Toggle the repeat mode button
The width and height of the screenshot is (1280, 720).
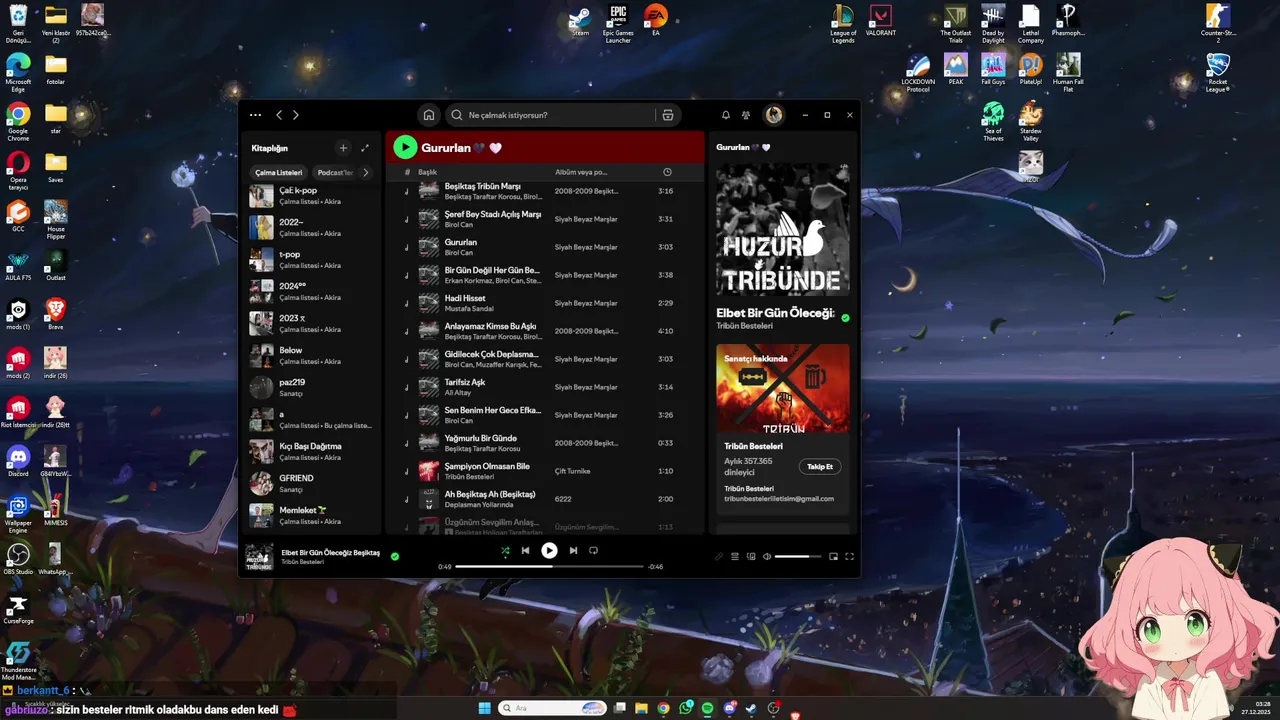click(593, 550)
